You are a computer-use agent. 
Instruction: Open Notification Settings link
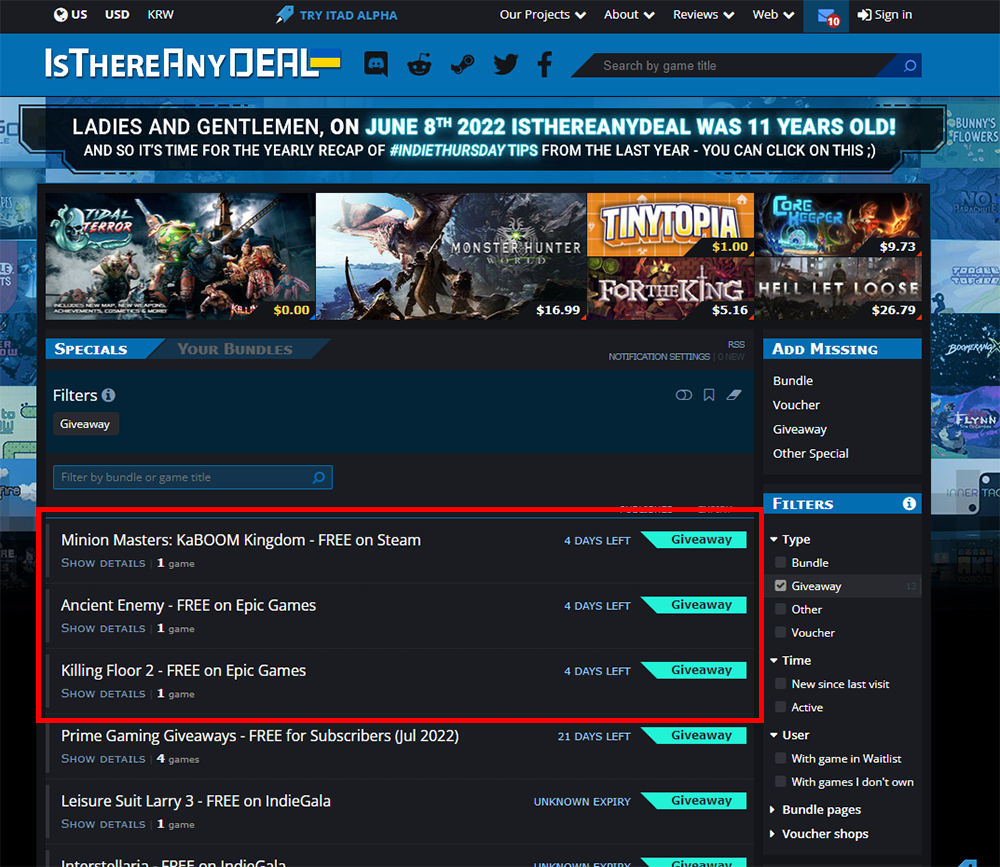tap(659, 357)
